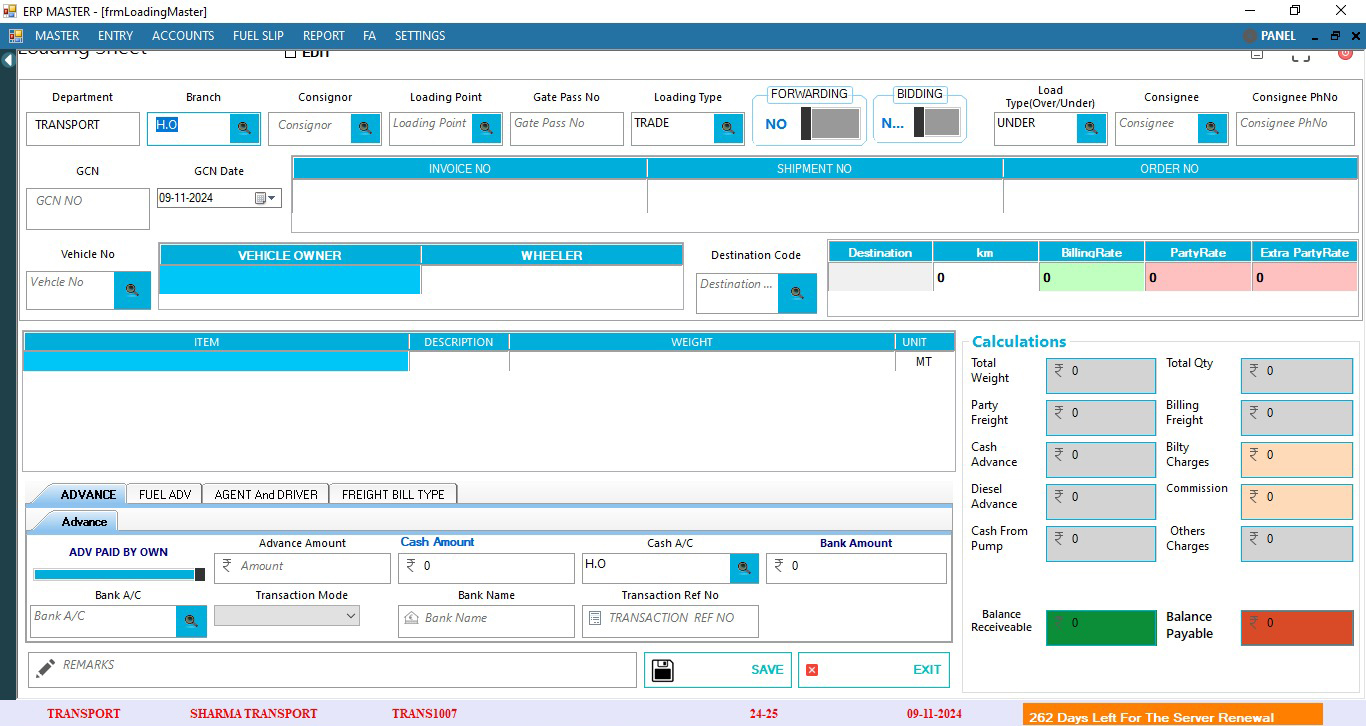
Task: Open Cash A/C search lookup icon
Action: click(743, 568)
